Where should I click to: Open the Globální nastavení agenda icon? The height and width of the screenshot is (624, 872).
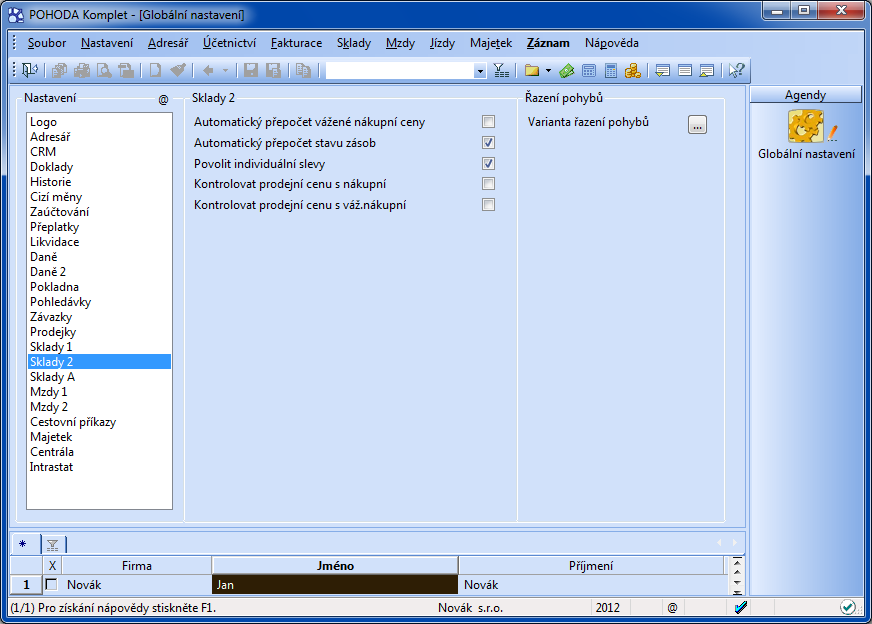pyautogui.click(x=806, y=135)
